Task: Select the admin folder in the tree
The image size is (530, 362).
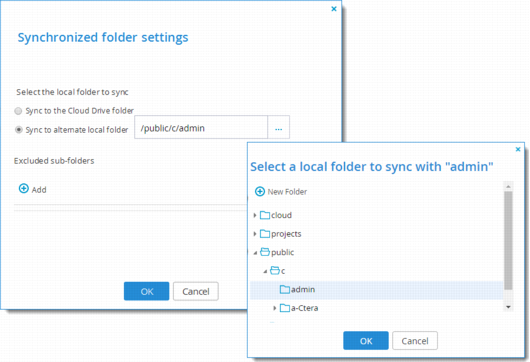Action: pos(377,290)
